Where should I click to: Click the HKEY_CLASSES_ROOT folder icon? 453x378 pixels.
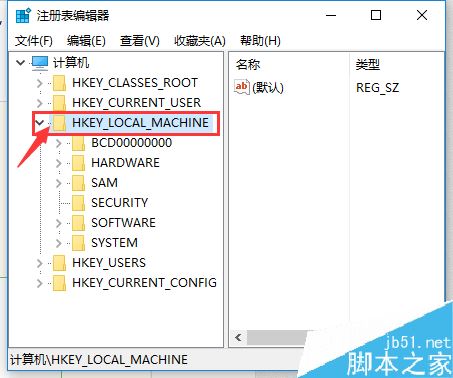pos(59,83)
